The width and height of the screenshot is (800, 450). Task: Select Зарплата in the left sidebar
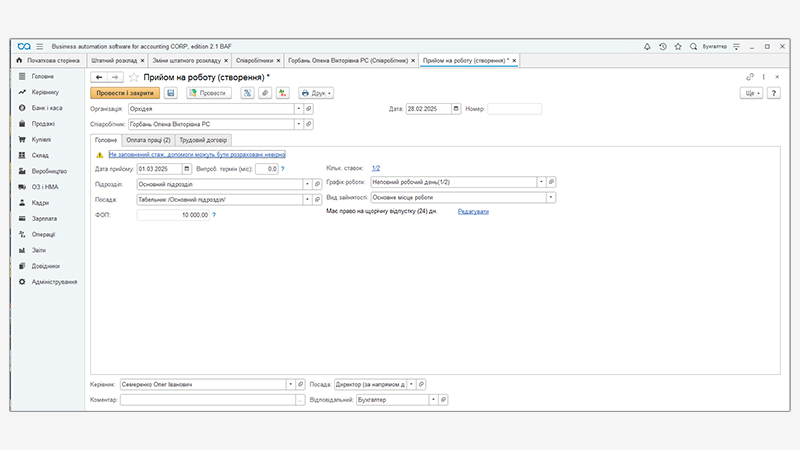point(43,217)
